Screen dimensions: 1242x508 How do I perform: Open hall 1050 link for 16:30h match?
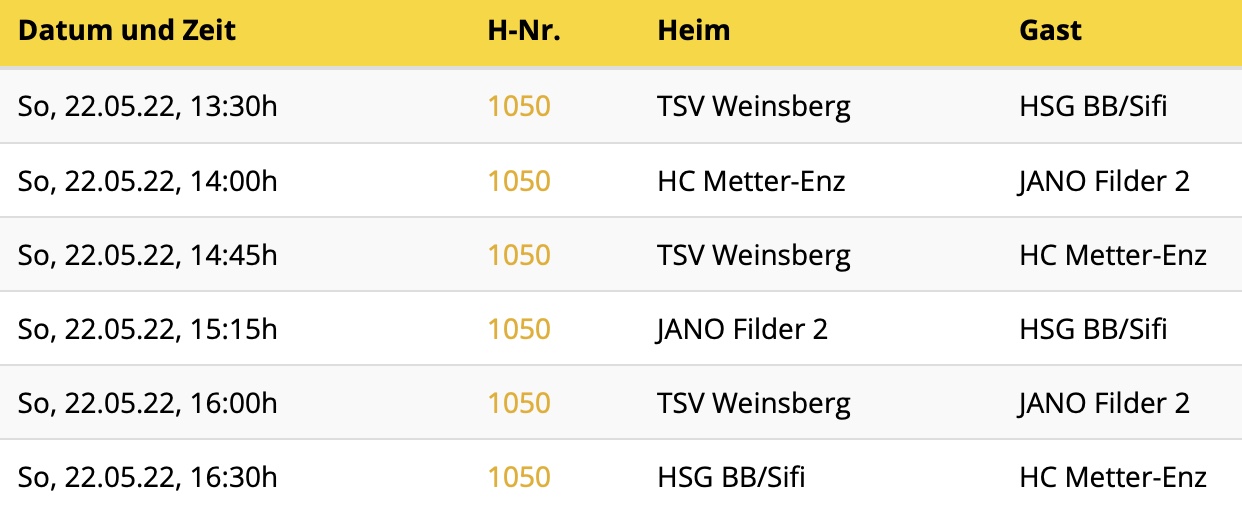[x=519, y=477]
